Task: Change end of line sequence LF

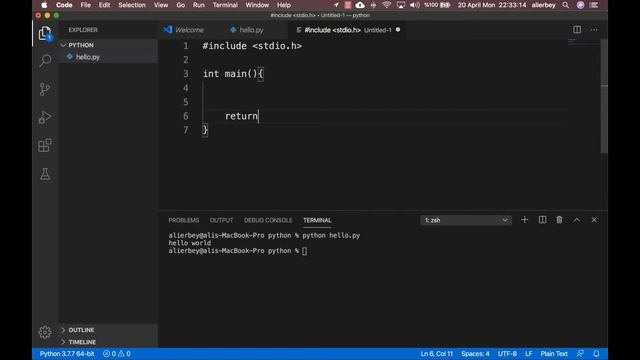Action: [x=529, y=353]
